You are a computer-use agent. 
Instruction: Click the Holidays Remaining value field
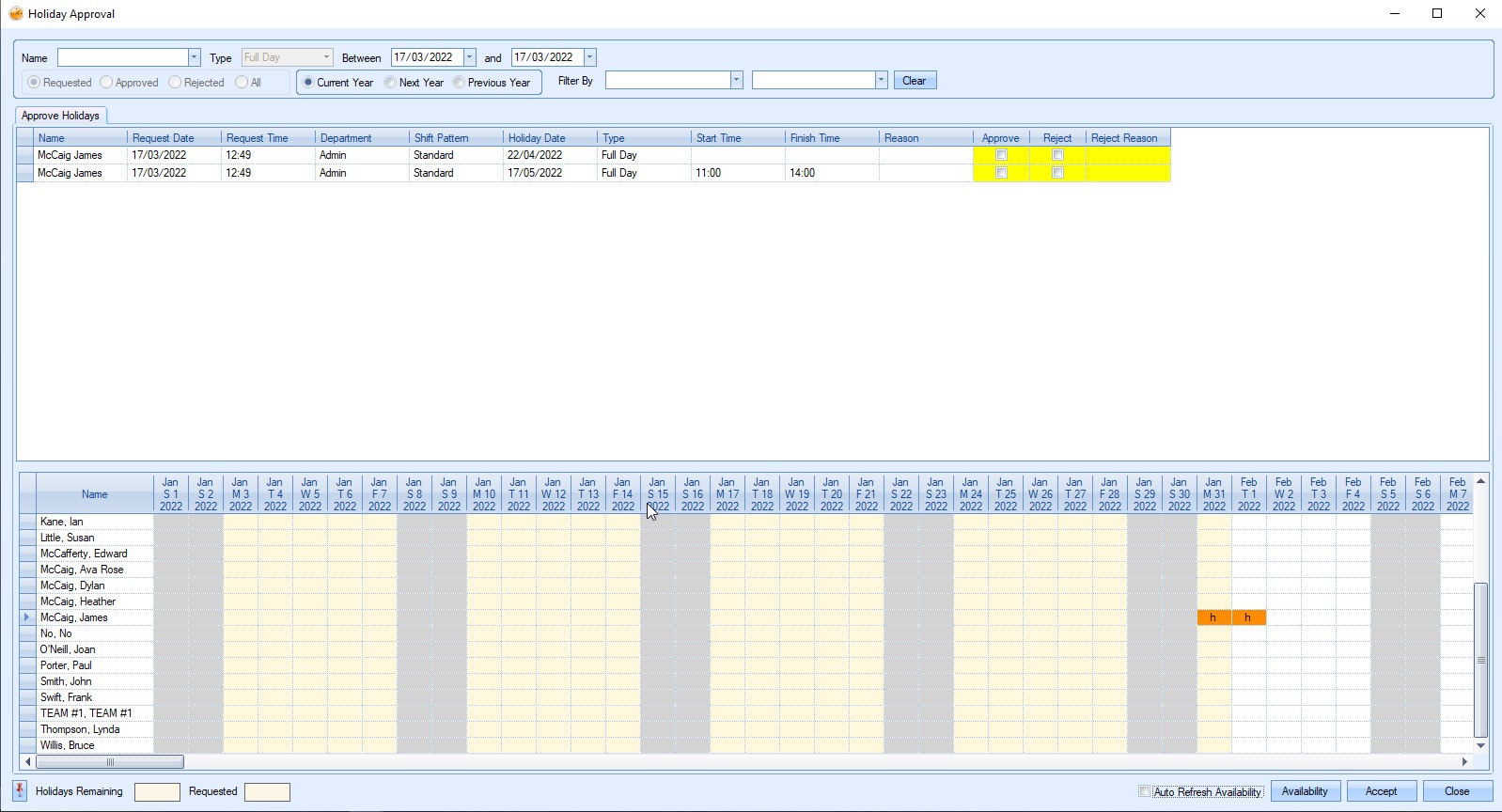(157, 792)
